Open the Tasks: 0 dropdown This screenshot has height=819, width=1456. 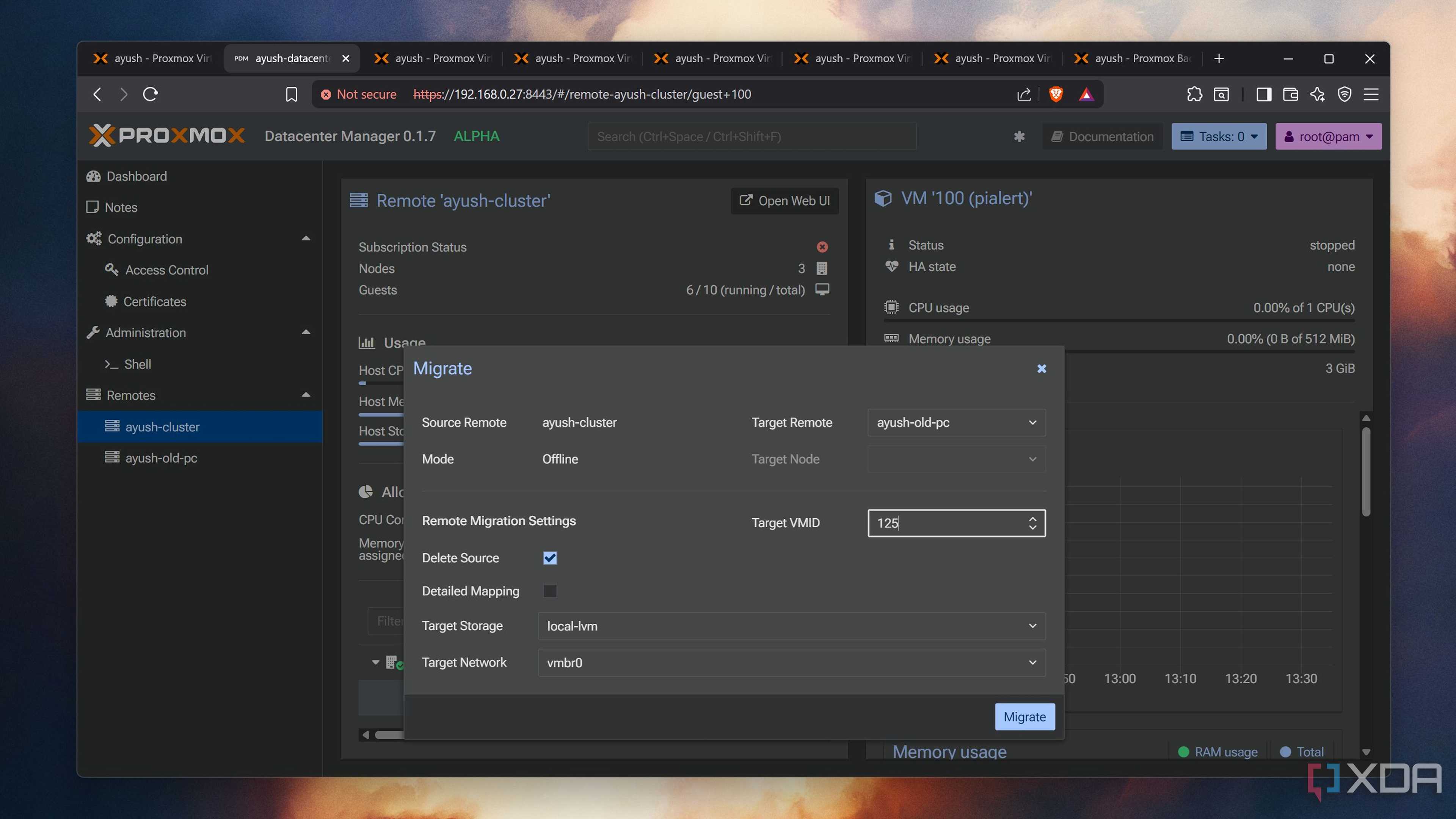(1219, 136)
